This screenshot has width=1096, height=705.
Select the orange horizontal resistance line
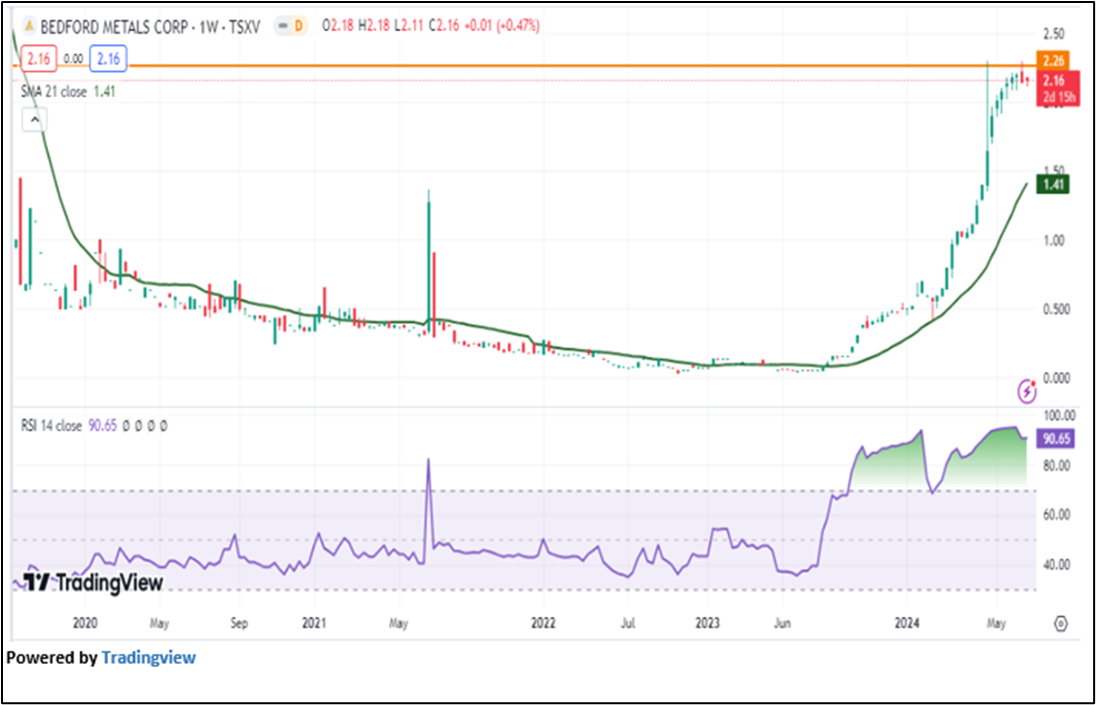(x=524, y=66)
